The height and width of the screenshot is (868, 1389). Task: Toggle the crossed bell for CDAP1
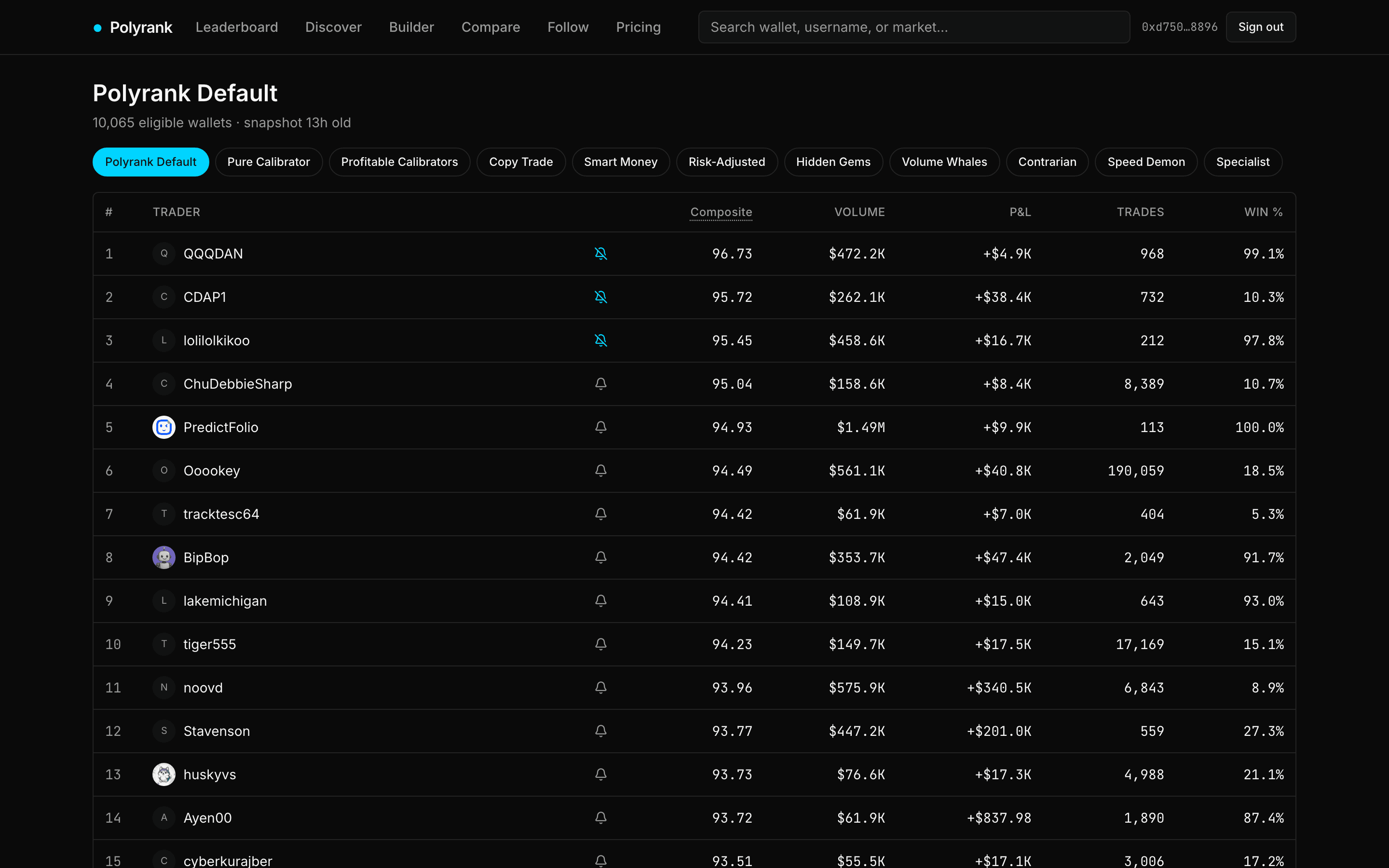[x=600, y=297]
